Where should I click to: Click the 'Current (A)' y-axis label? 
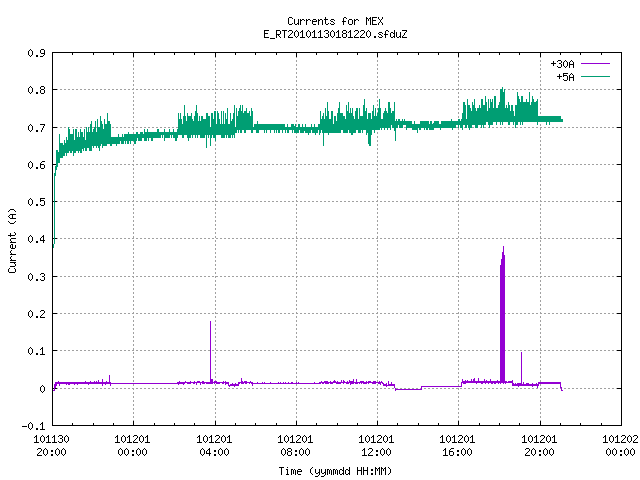[12, 241]
